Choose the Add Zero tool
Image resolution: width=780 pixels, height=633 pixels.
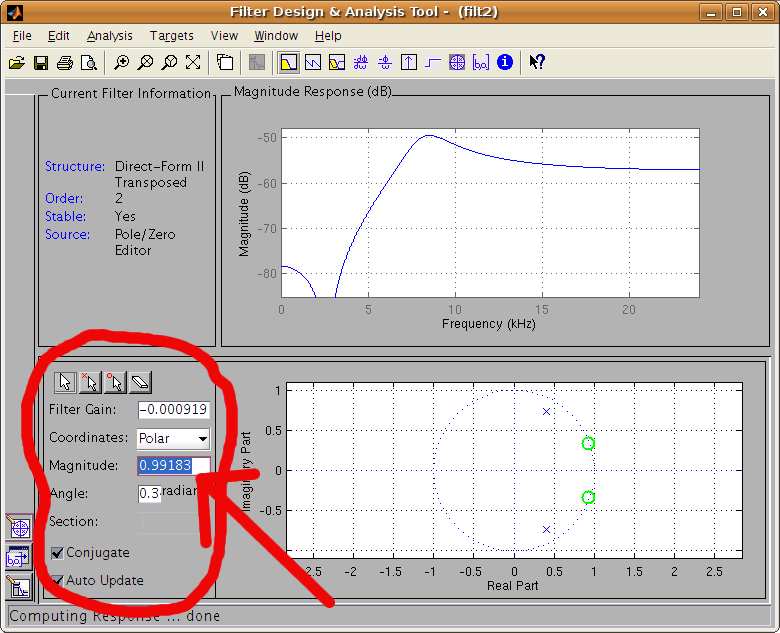click(x=115, y=382)
